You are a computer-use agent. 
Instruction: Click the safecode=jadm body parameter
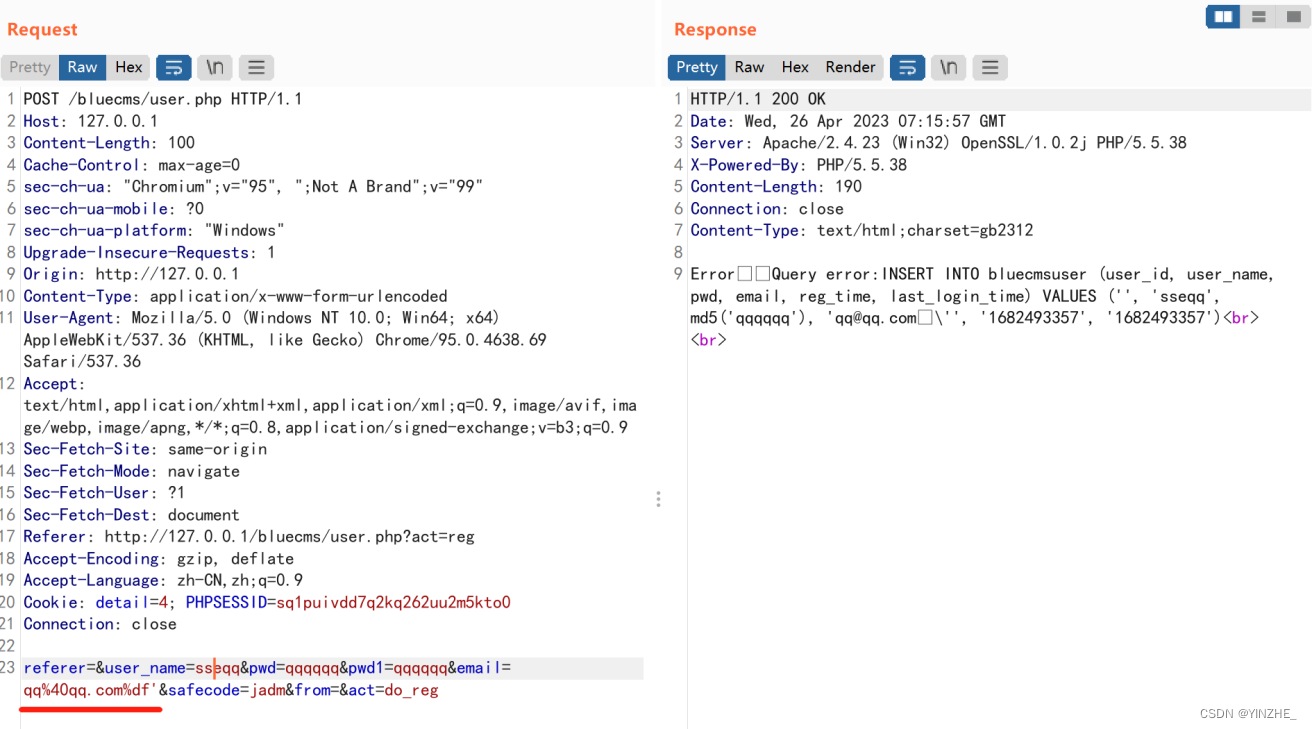pyautogui.click(x=226, y=690)
